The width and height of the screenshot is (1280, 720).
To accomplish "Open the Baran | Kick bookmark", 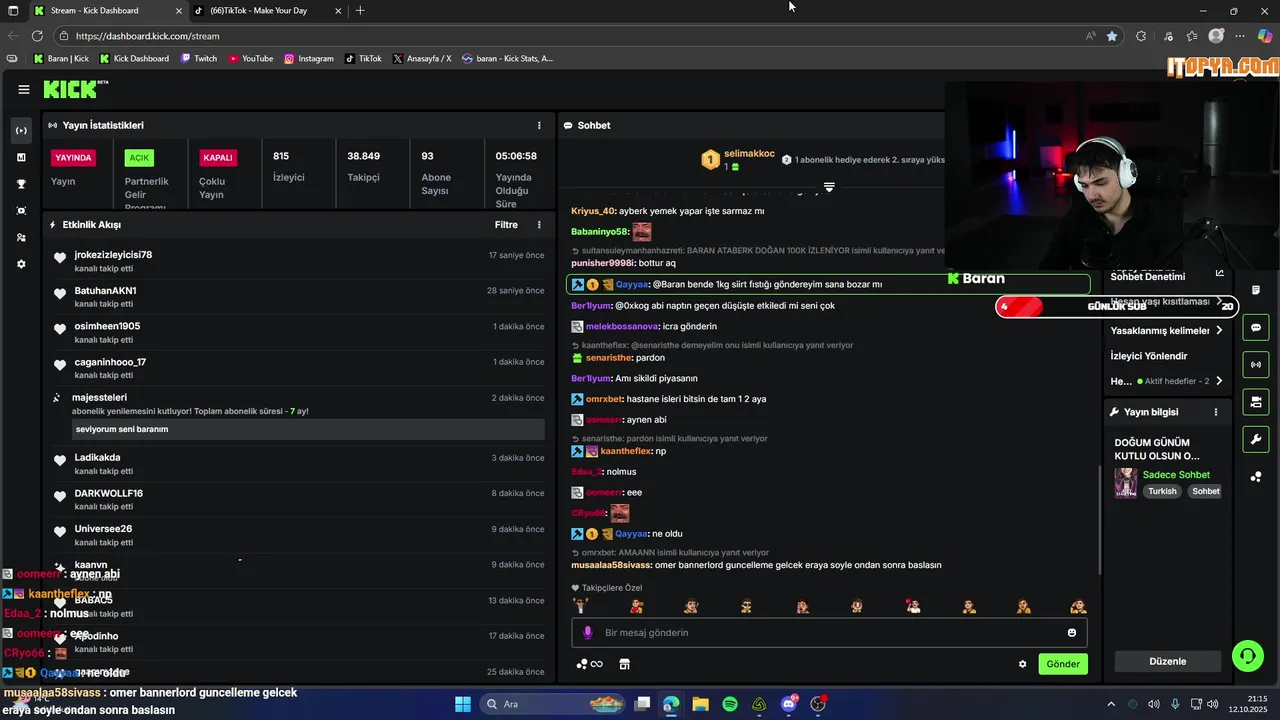I will (x=62, y=59).
